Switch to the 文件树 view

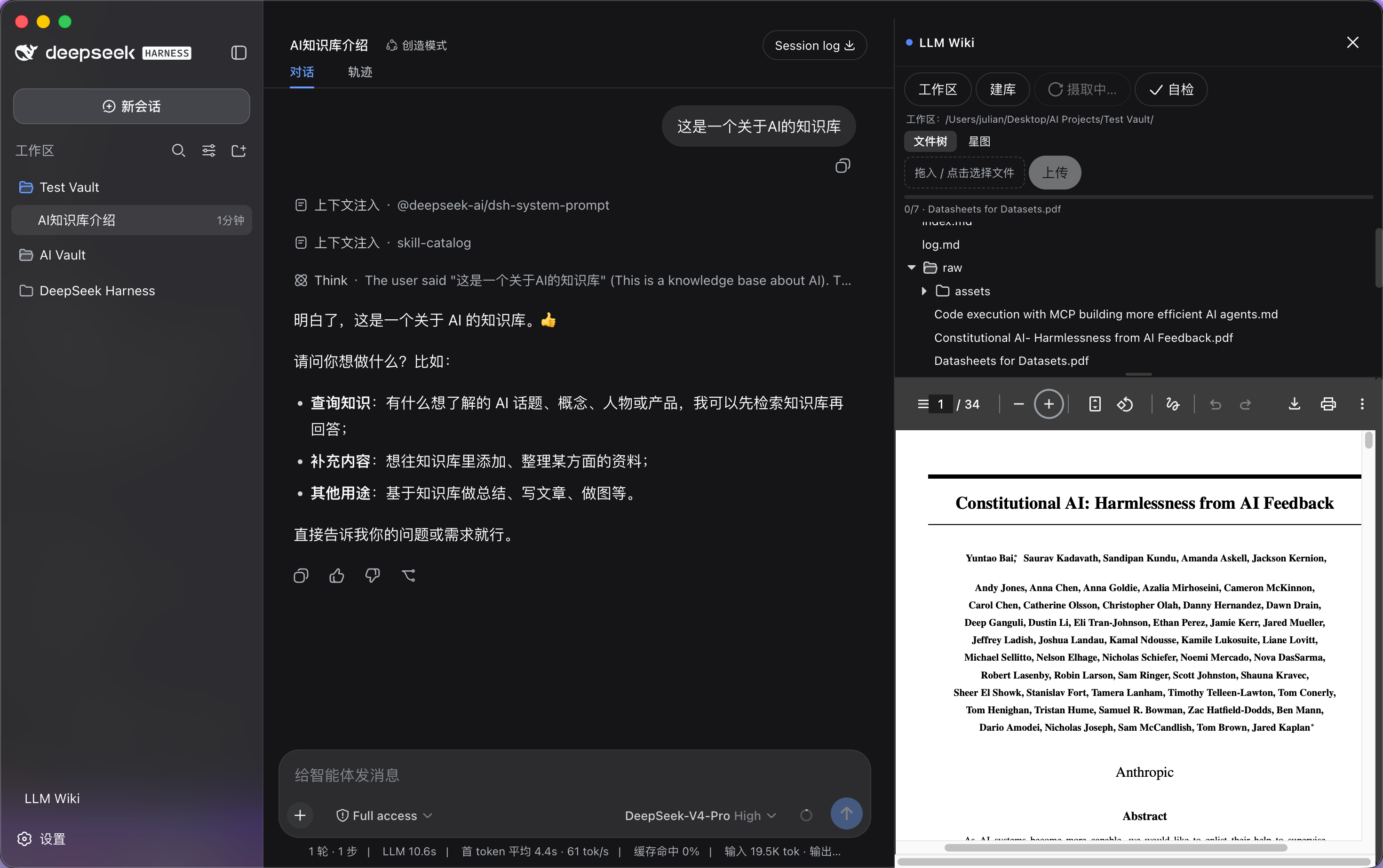pos(930,141)
